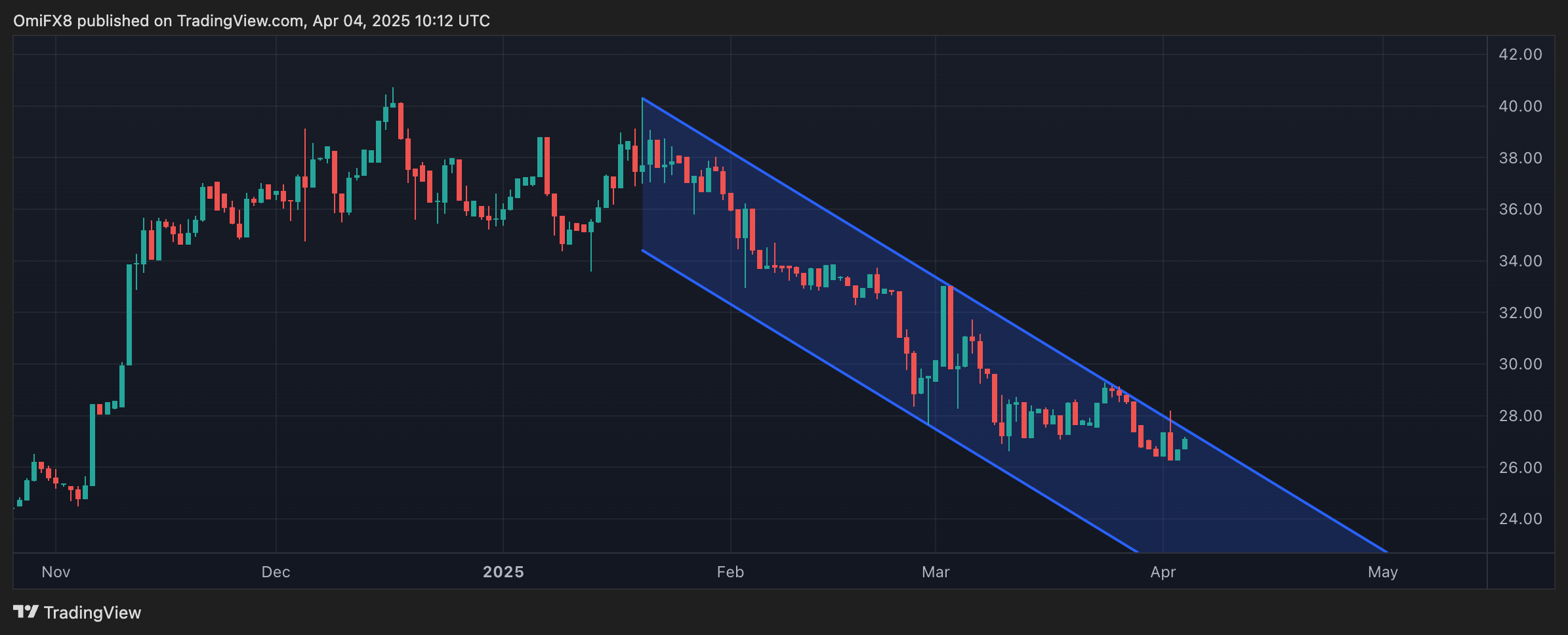Click the 2025 year label on time axis
The image size is (1568, 635).
click(503, 572)
